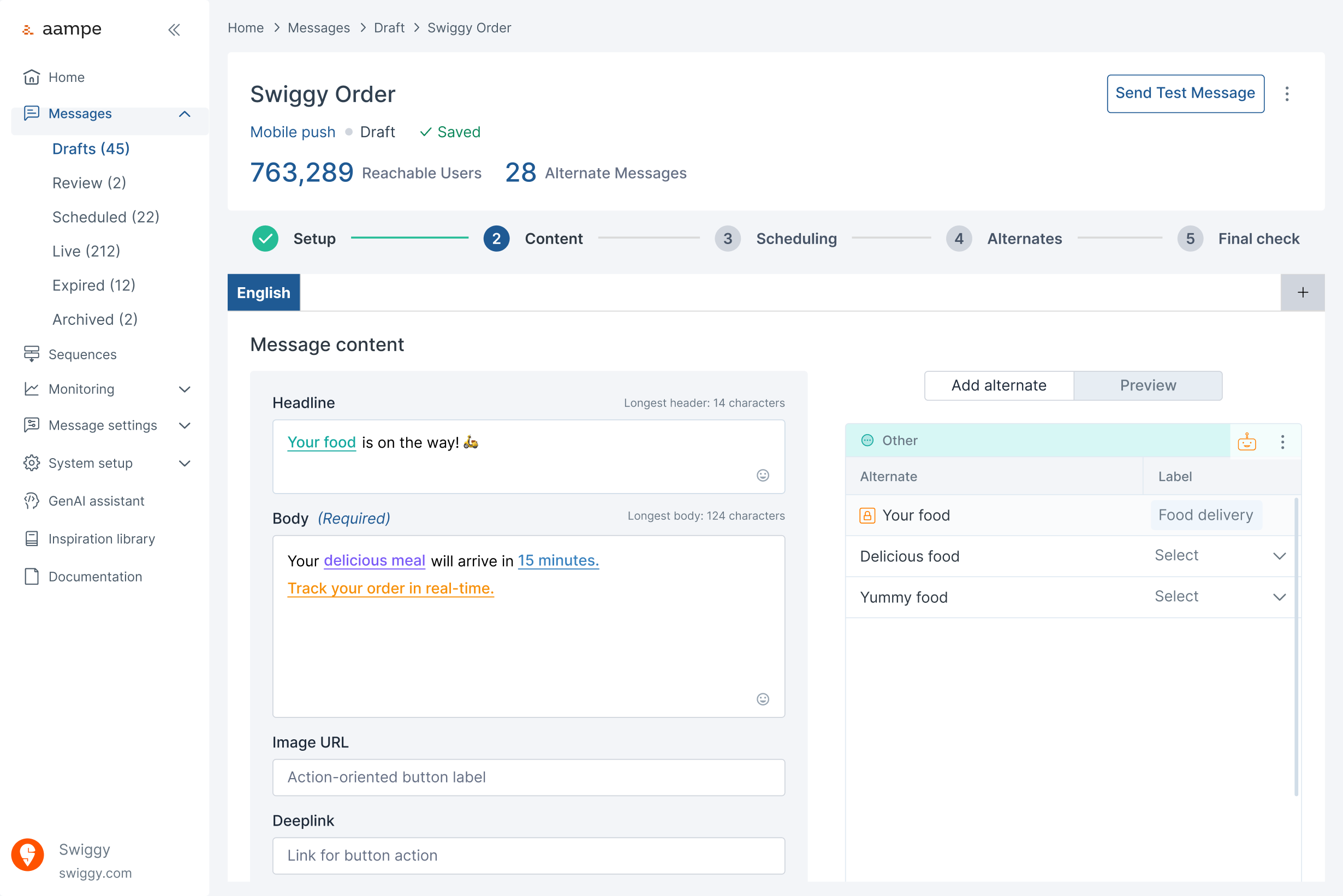Viewport: 1343px width, 896px height.
Task: Open Scheduled (22) list
Action: tap(106, 217)
